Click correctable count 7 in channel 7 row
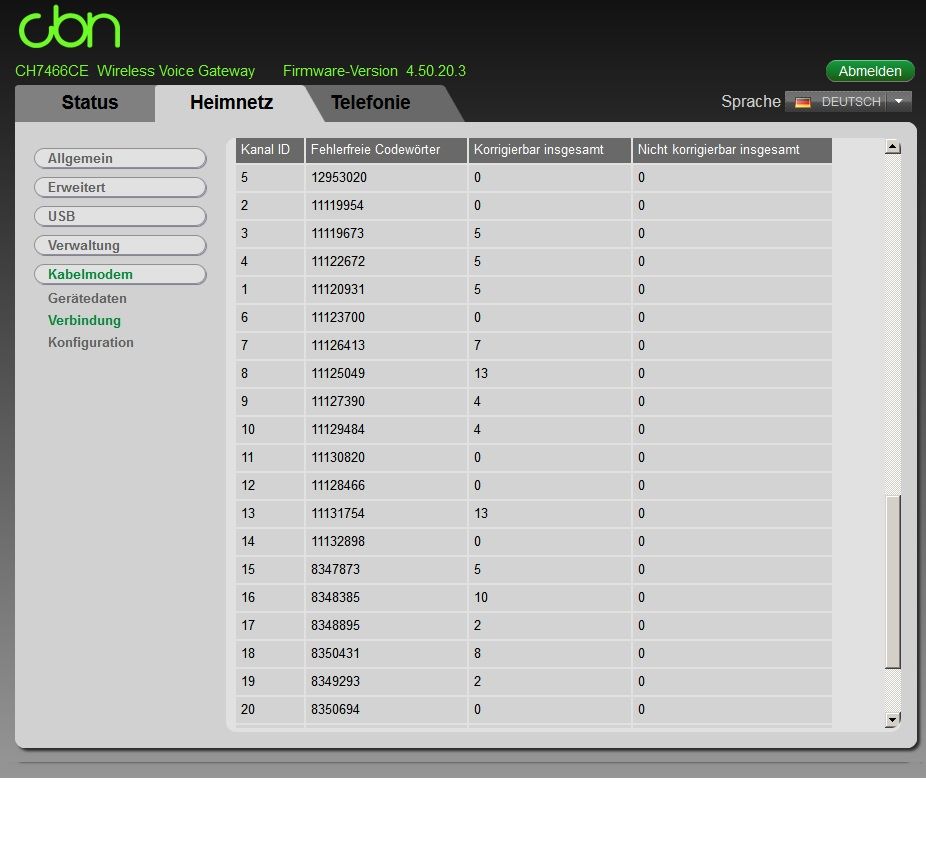 (477, 345)
